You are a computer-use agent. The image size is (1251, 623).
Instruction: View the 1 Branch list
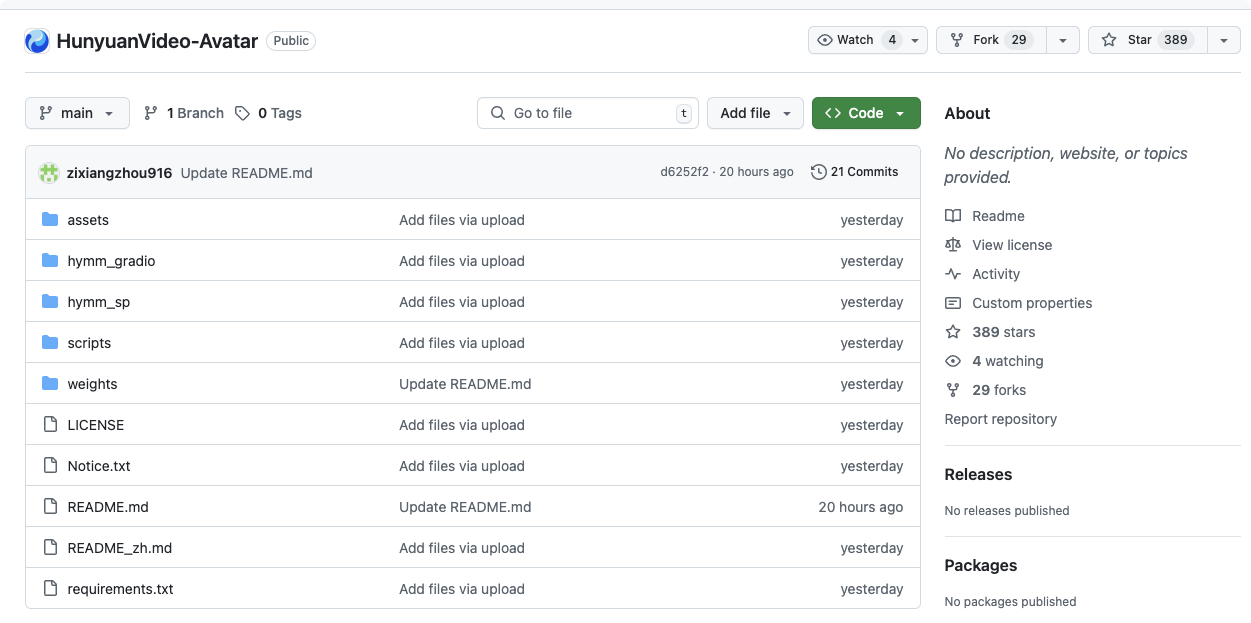pos(184,113)
